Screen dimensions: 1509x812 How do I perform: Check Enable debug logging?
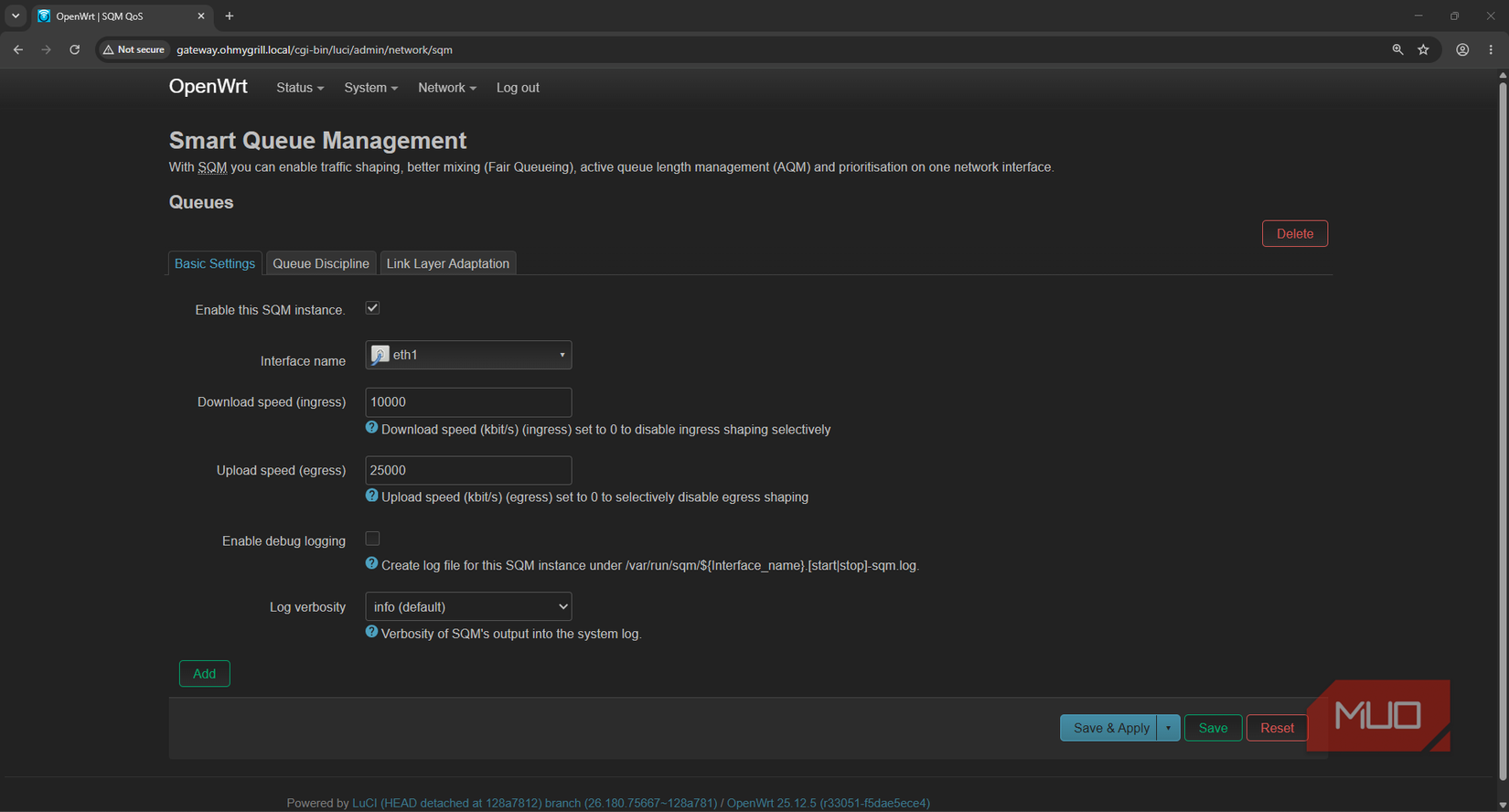point(372,539)
